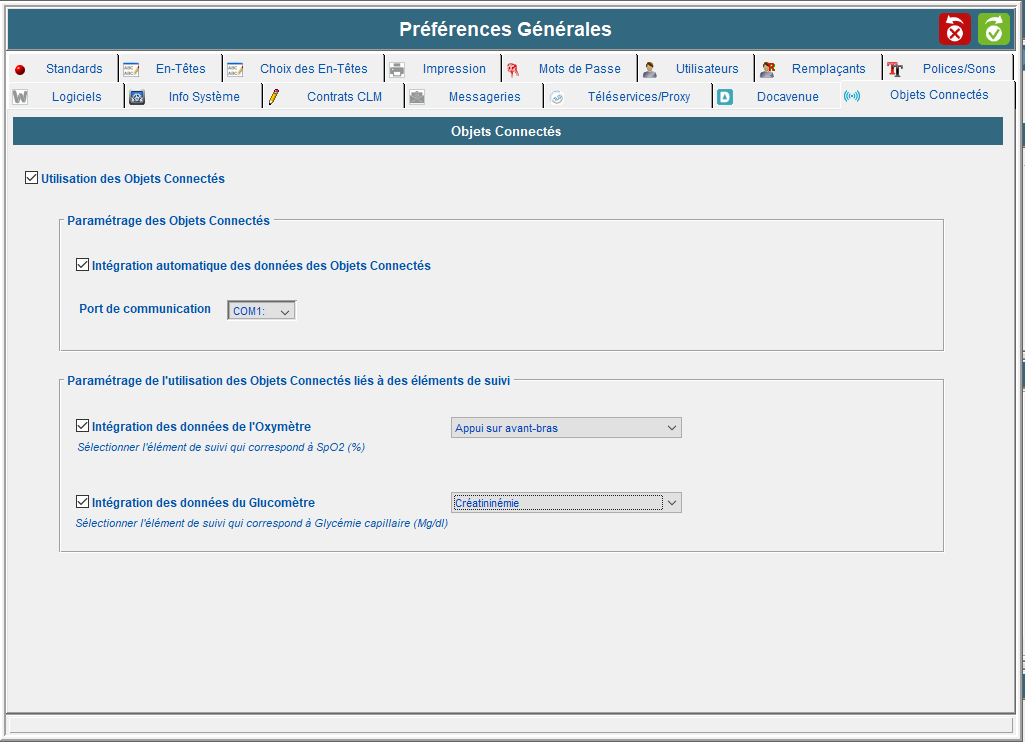Click the green validate icon in header
The width and height of the screenshot is (1025, 742).
click(993, 30)
